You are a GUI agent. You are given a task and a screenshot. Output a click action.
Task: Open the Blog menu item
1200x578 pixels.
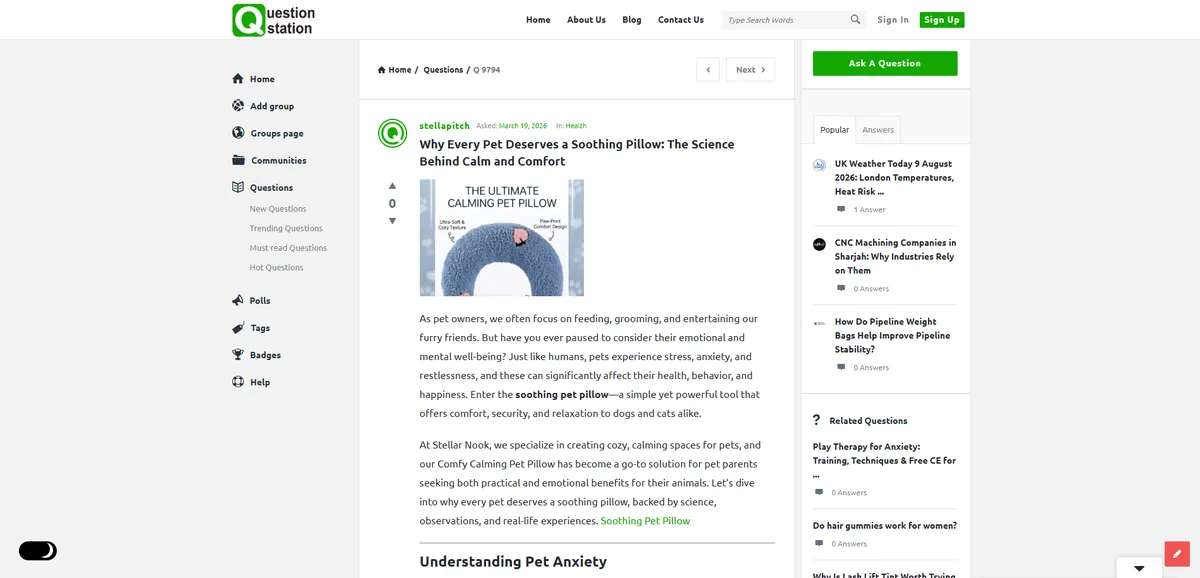(x=632, y=20)
